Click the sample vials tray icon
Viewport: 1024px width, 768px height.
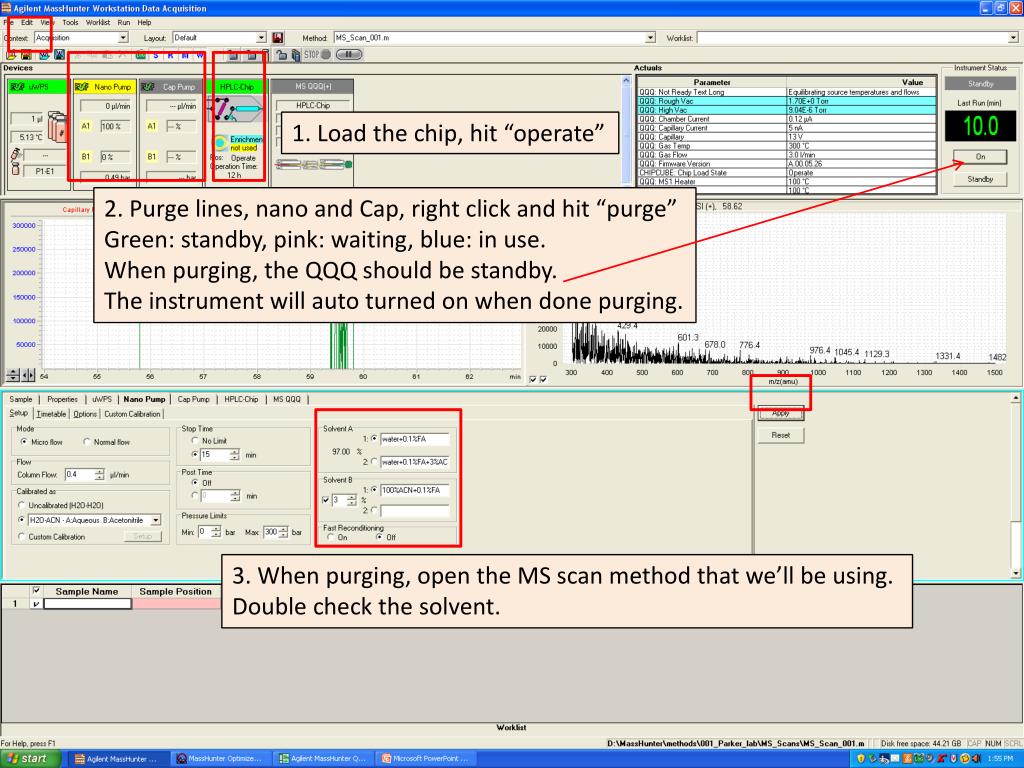click(57, 127)
